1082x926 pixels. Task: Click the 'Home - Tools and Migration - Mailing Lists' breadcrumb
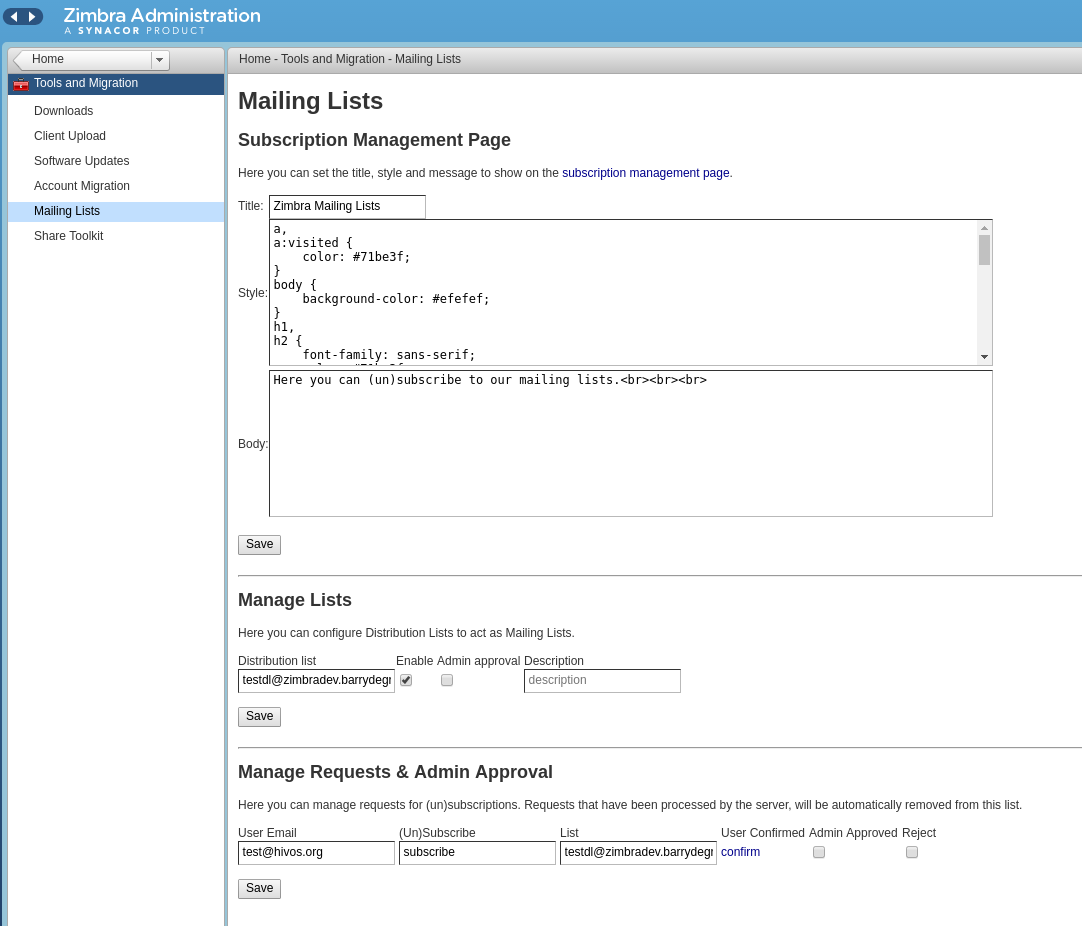click(x=350, y=59)
